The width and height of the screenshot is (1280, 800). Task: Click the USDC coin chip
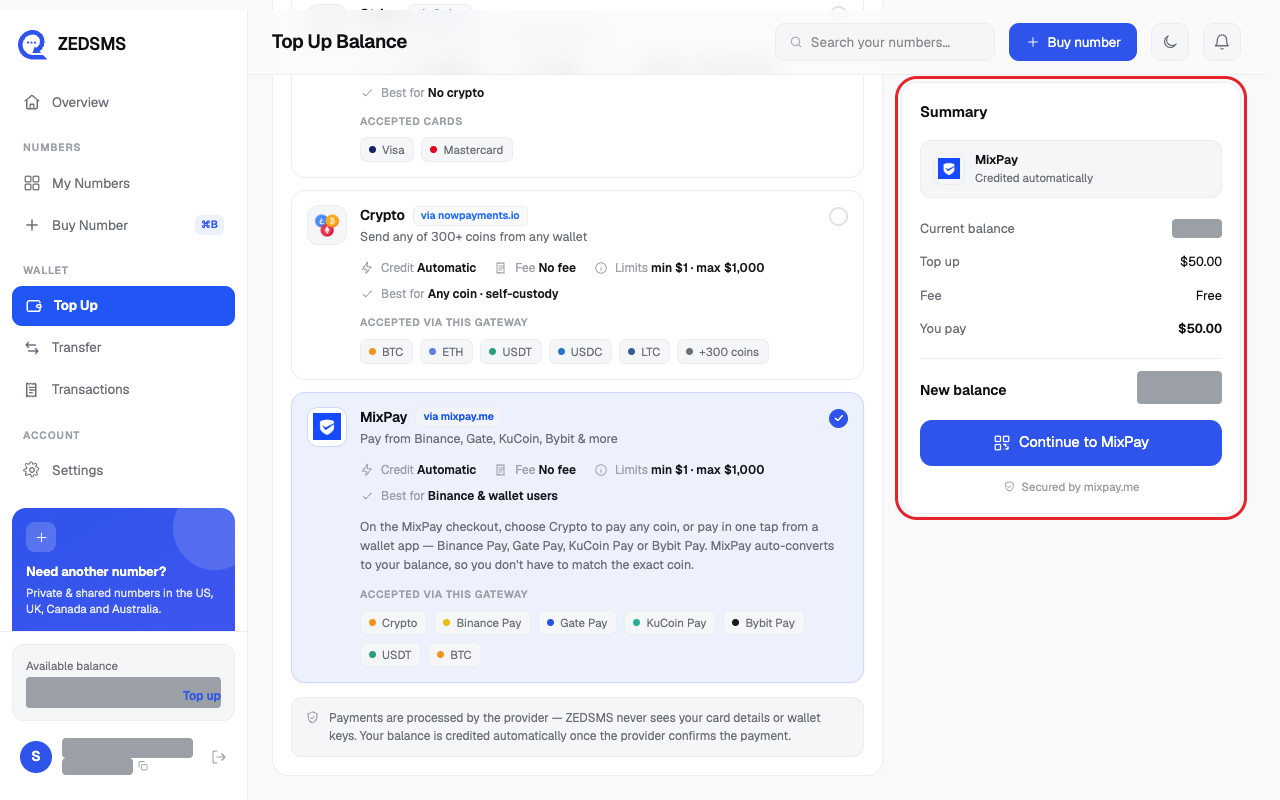pos(580,352)
